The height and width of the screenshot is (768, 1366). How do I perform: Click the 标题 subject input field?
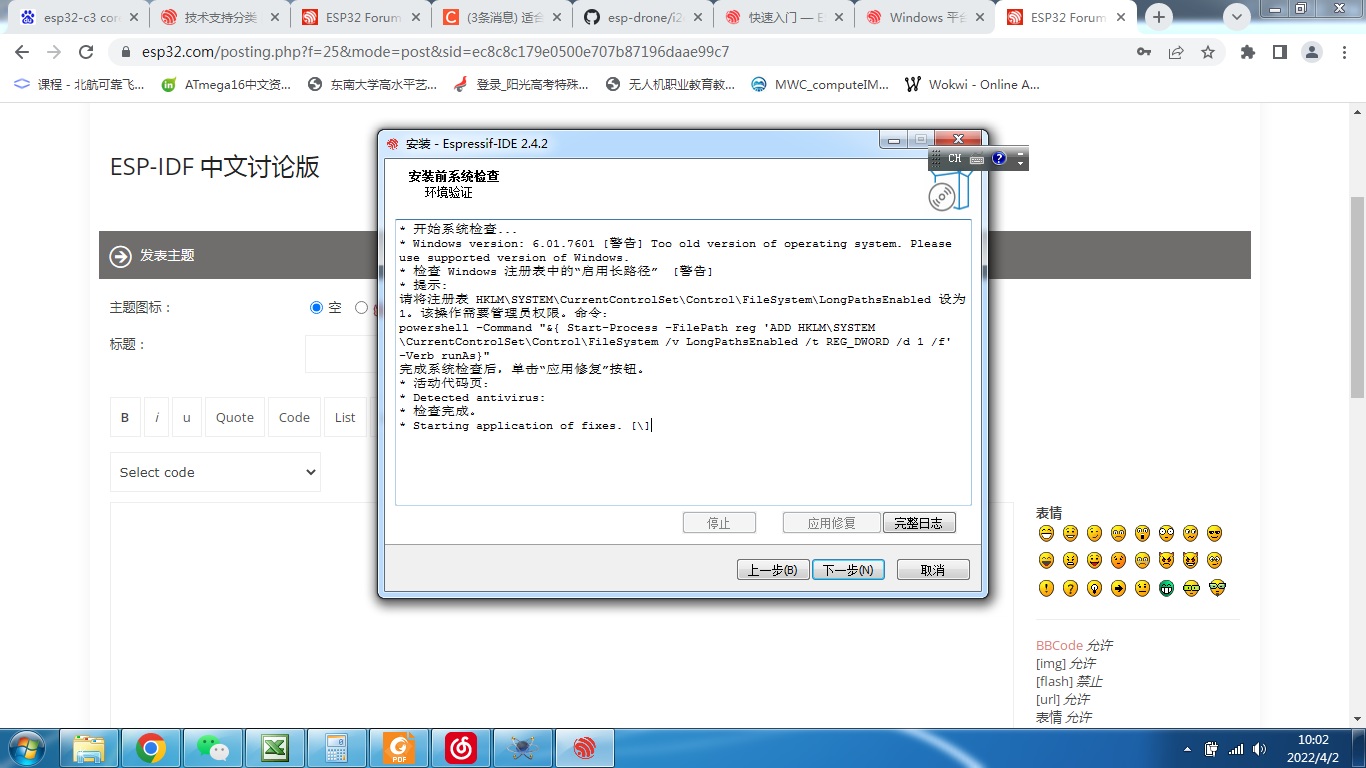pos(340,354)
